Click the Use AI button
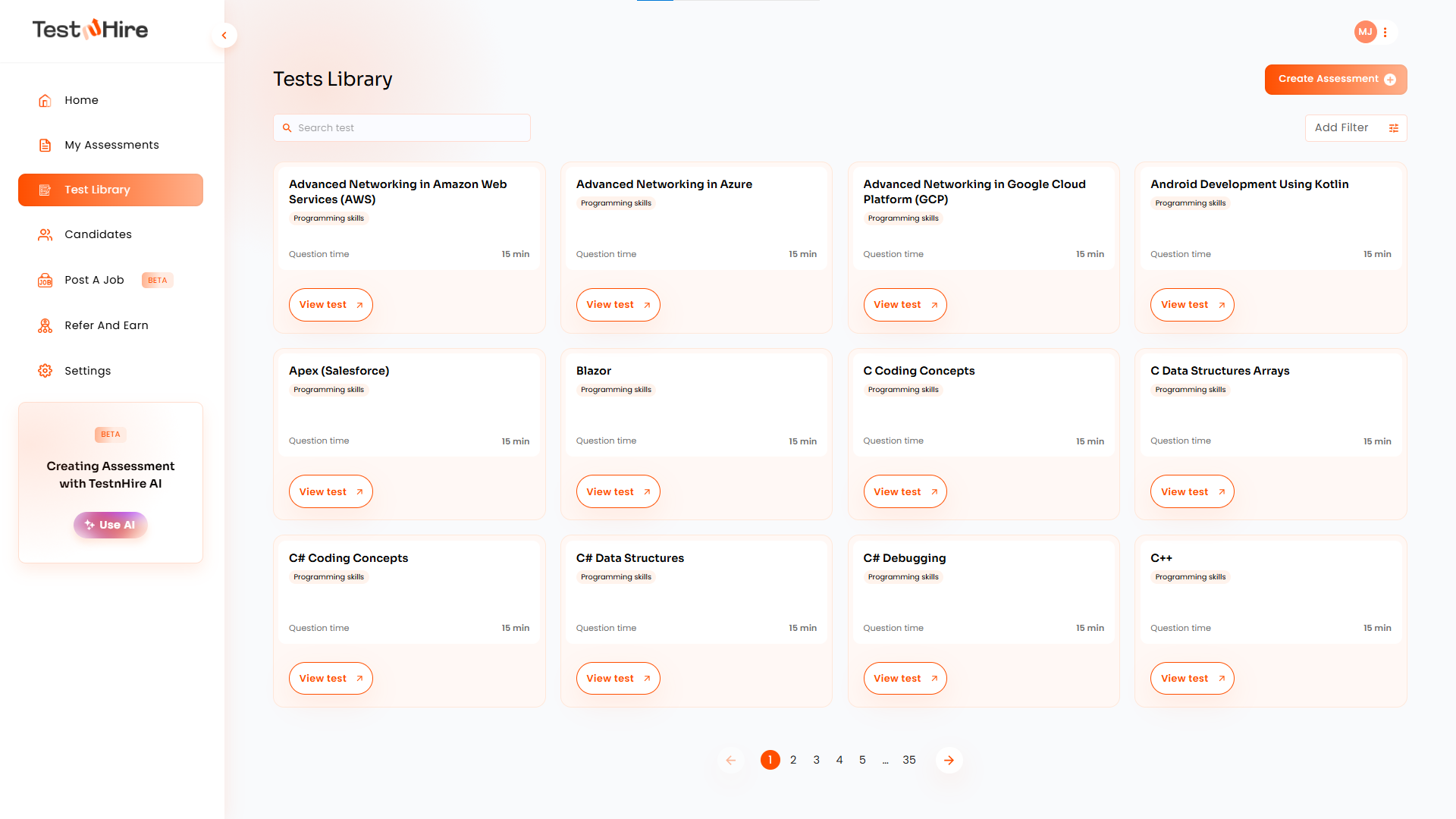This screenshot has width=1456, height=819. click(111, 525)
